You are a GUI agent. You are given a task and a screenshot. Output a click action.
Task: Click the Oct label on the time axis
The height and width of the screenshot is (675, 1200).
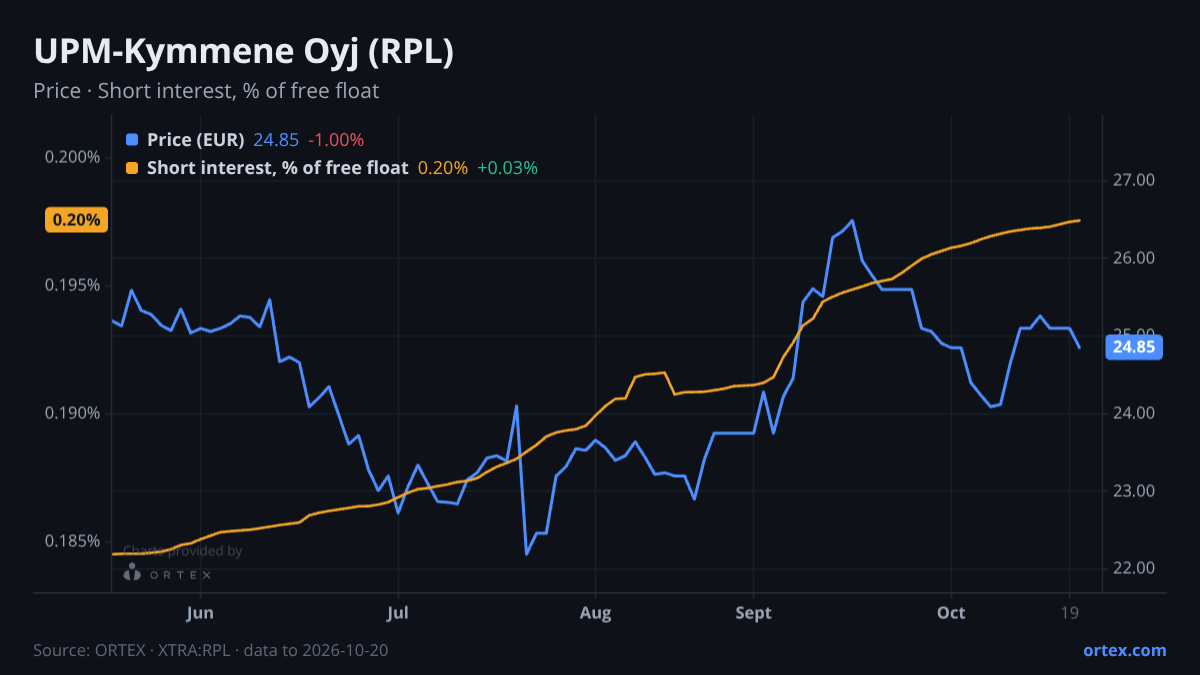951,613
